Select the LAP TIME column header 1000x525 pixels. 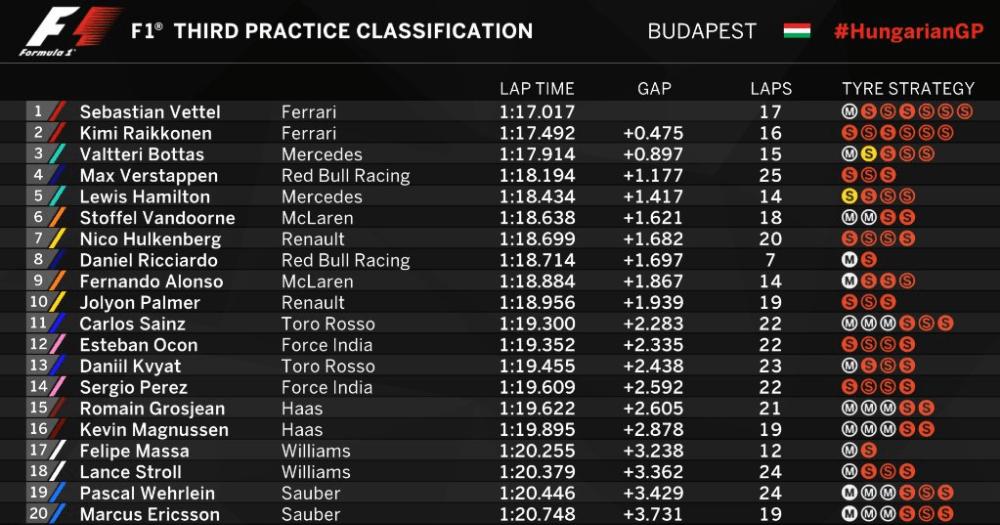click(536, 89)
